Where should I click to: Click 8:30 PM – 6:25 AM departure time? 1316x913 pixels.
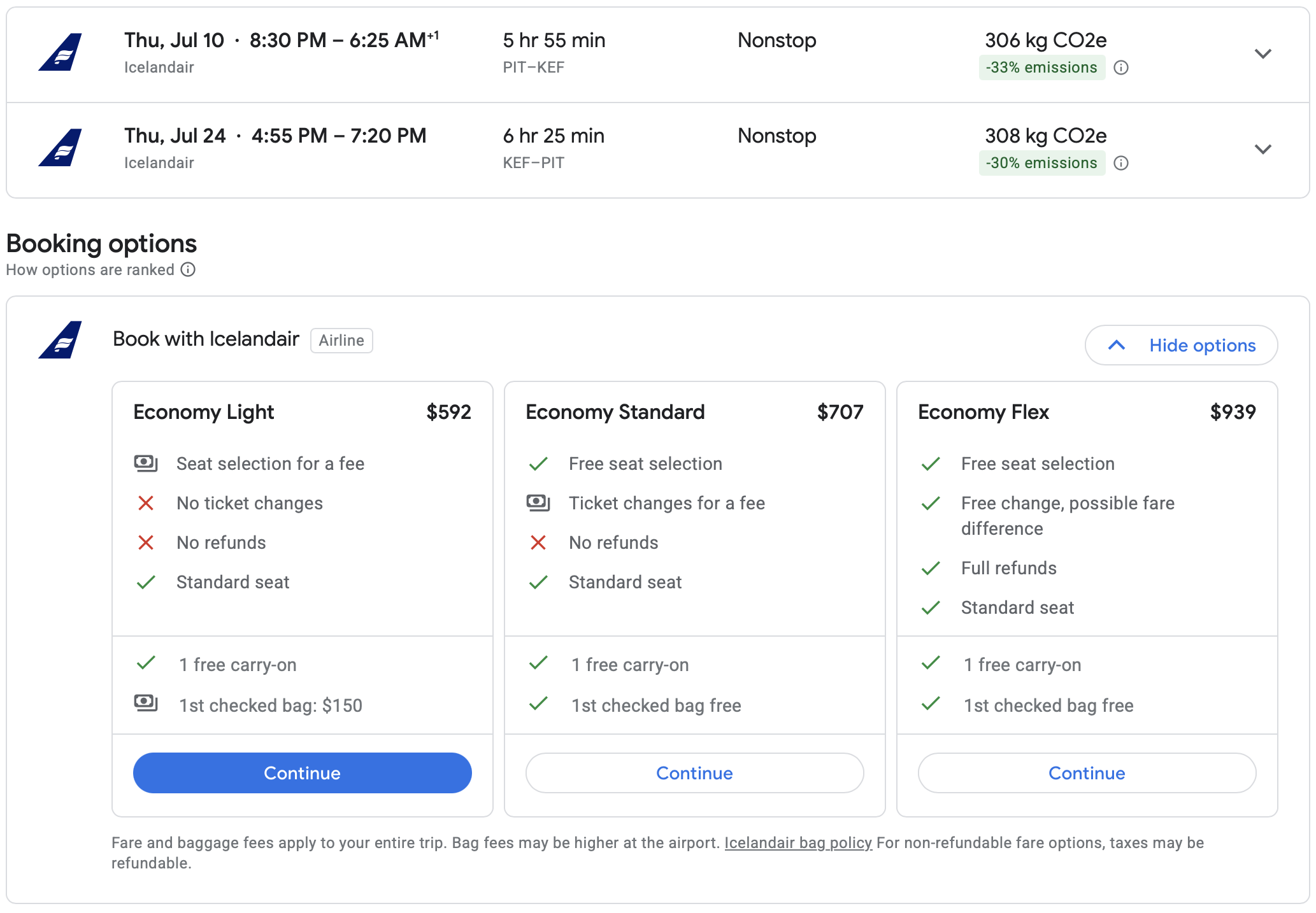point(344,40)
